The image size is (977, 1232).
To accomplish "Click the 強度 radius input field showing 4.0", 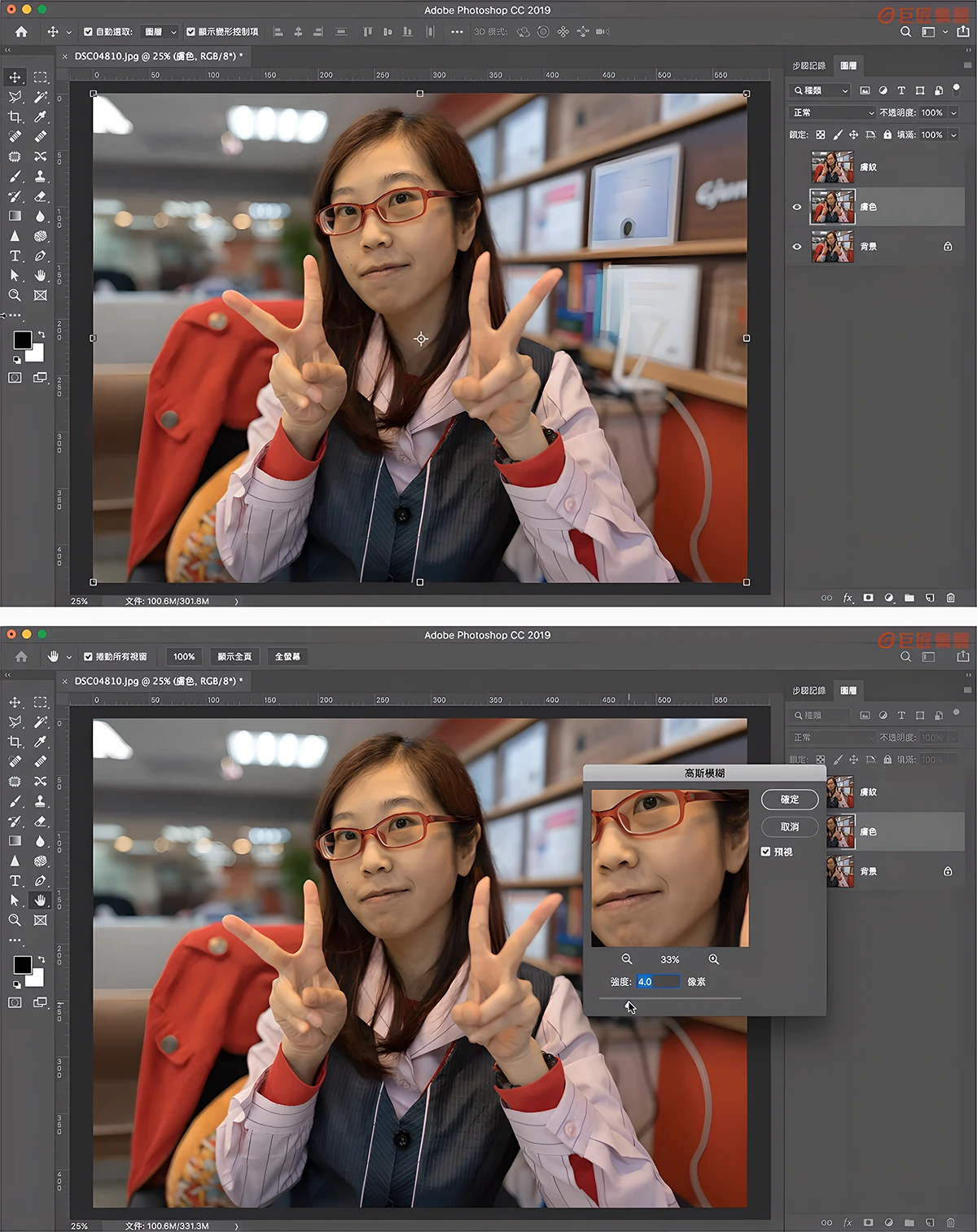I will (657, 982).
